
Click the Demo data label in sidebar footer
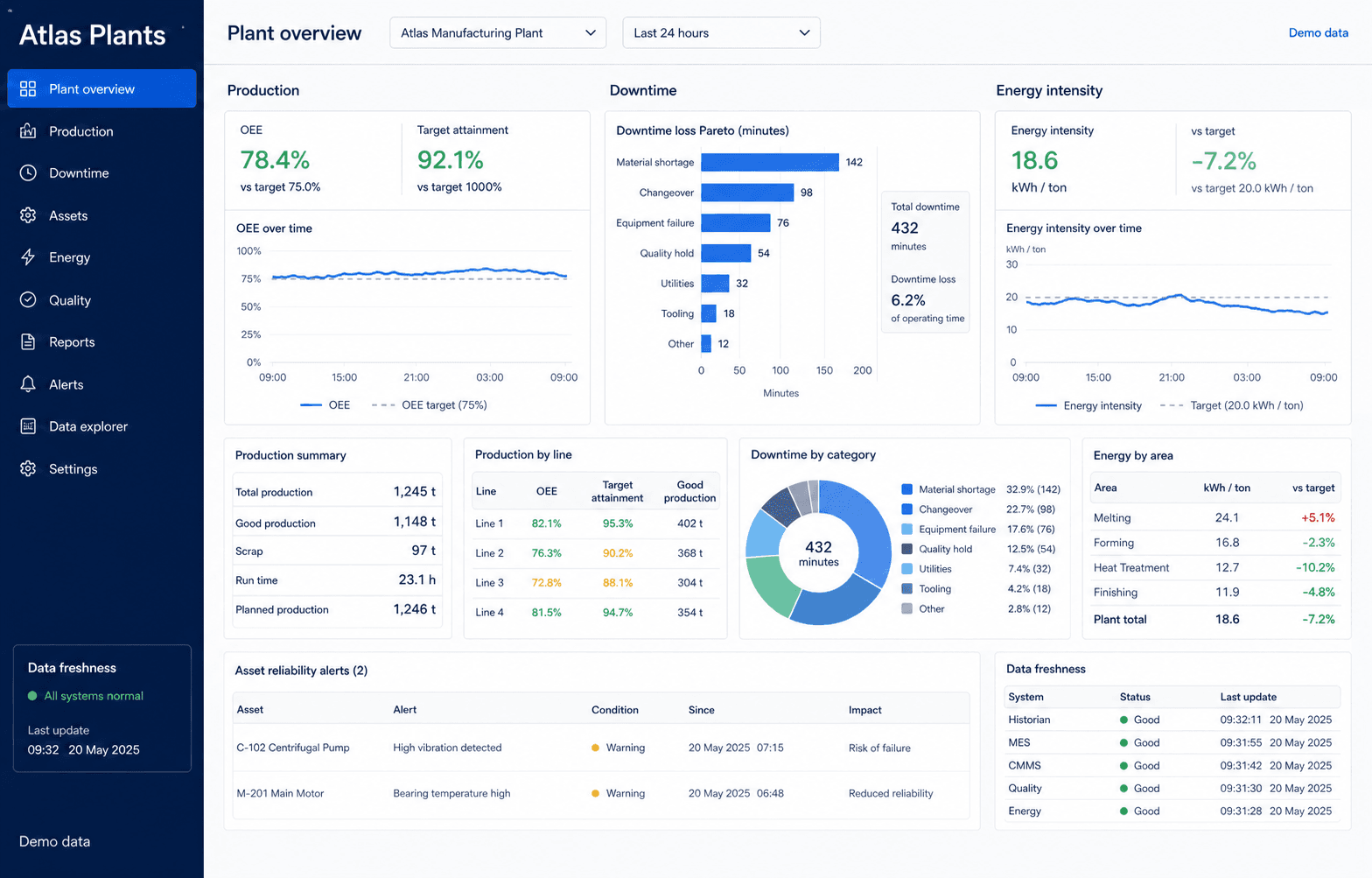[54, 841]
